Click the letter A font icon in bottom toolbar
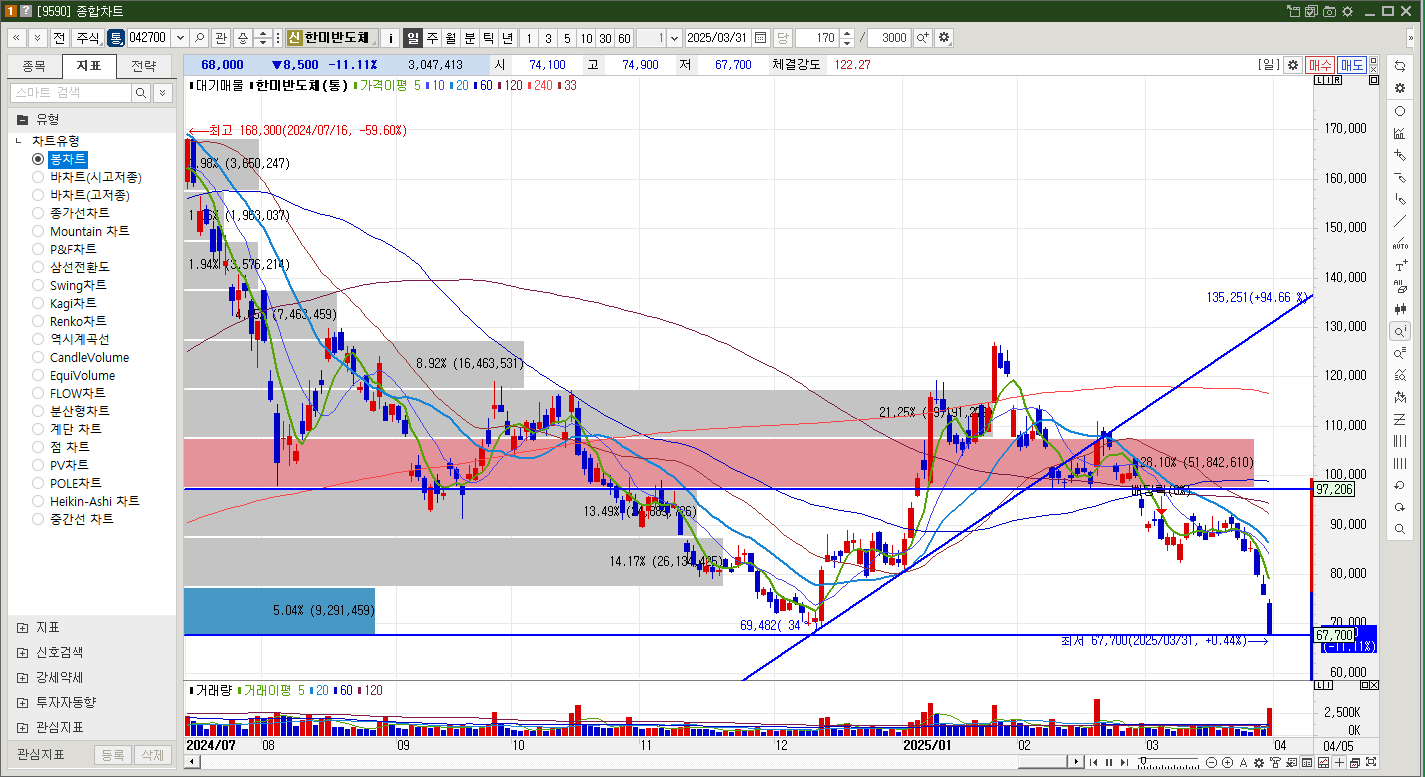The width and height of the screenshot is (1425, 777). (x=1243, y=762)
